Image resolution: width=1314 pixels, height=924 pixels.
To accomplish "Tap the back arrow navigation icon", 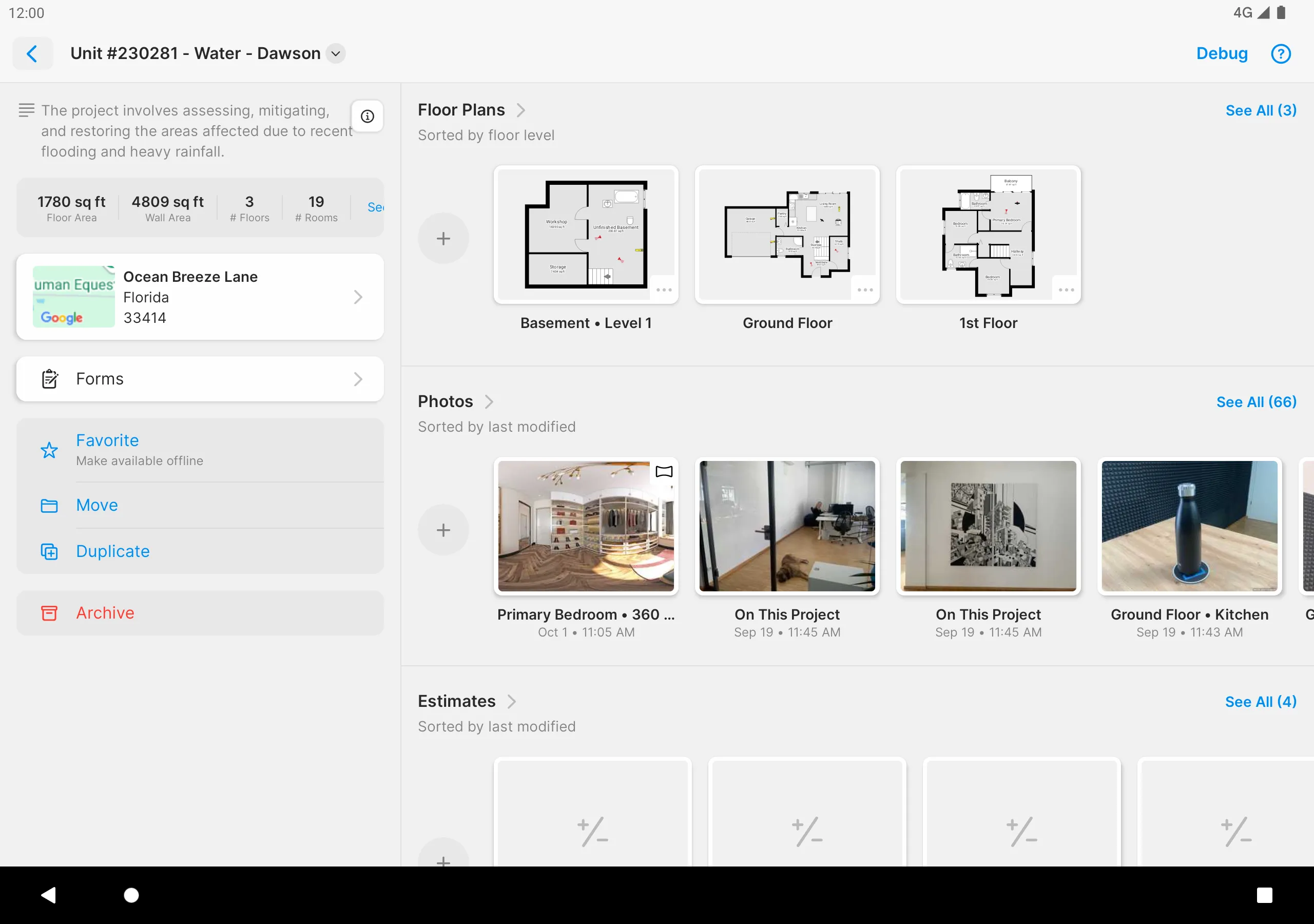I will [x=33, y=54].
